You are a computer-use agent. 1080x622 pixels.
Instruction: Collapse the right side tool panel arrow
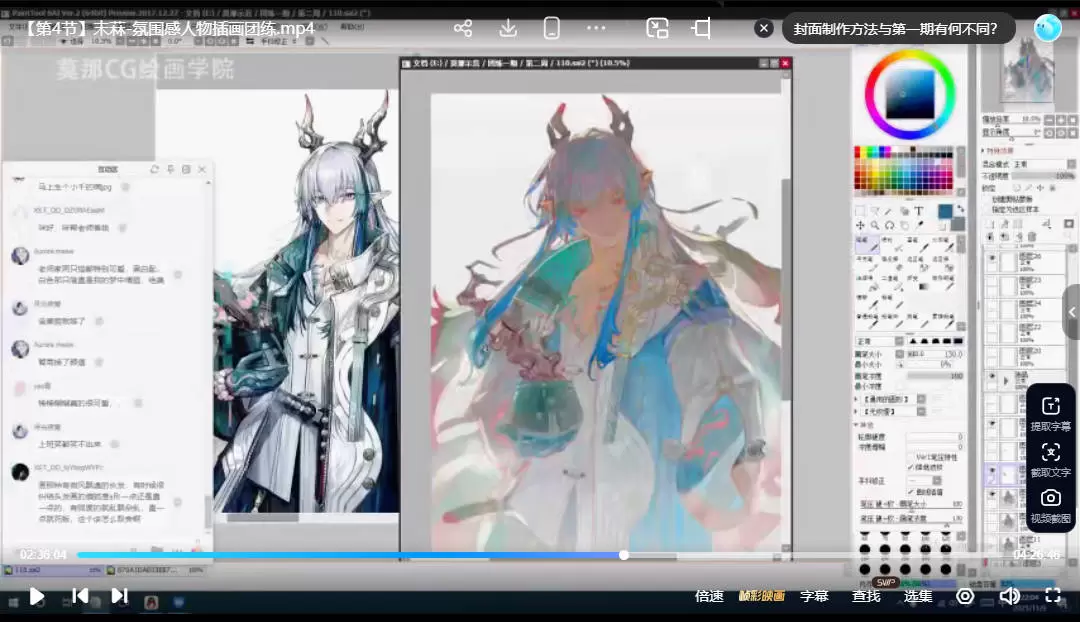(x=1072, y=312)
